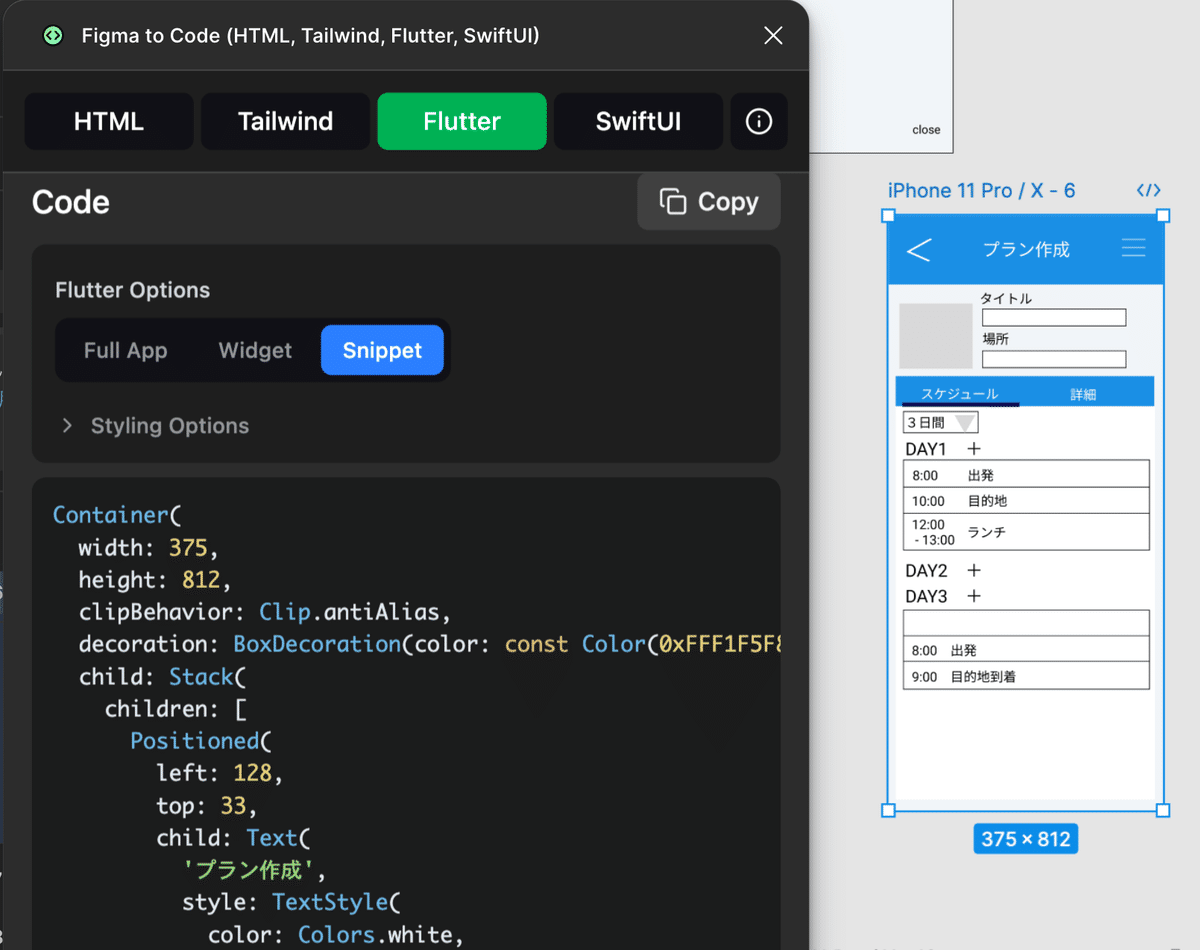The width and height of the screenshot is (1200, 950).
Task: Select the Widget output option
Action: point(254,350)
